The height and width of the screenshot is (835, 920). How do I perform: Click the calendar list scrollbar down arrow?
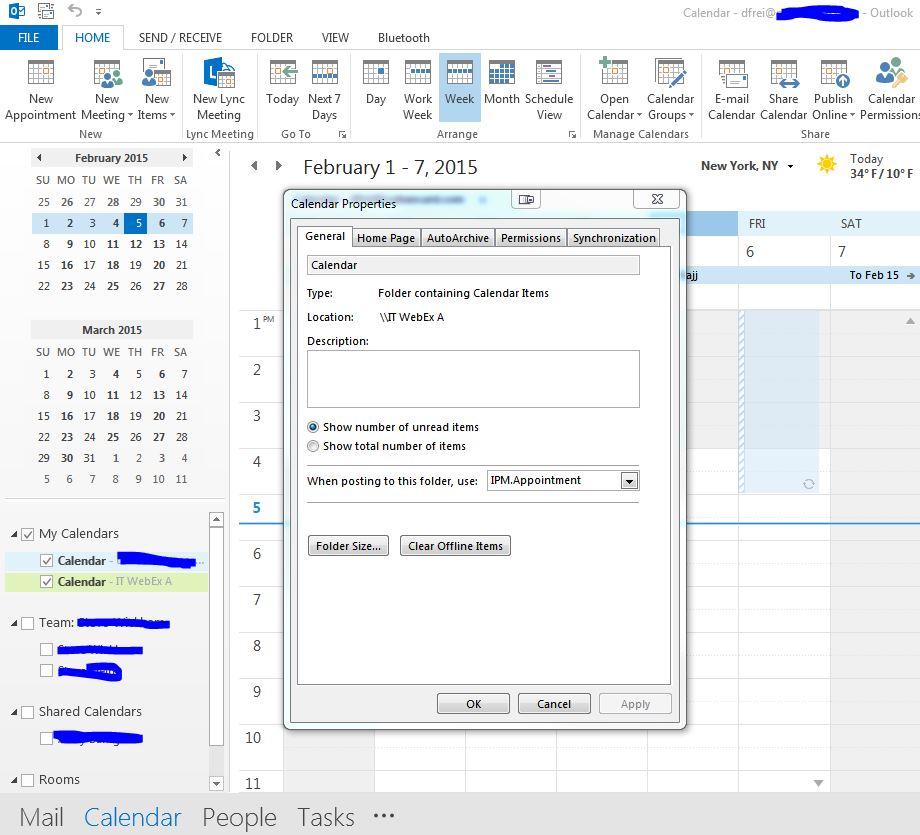coord(217,783)
